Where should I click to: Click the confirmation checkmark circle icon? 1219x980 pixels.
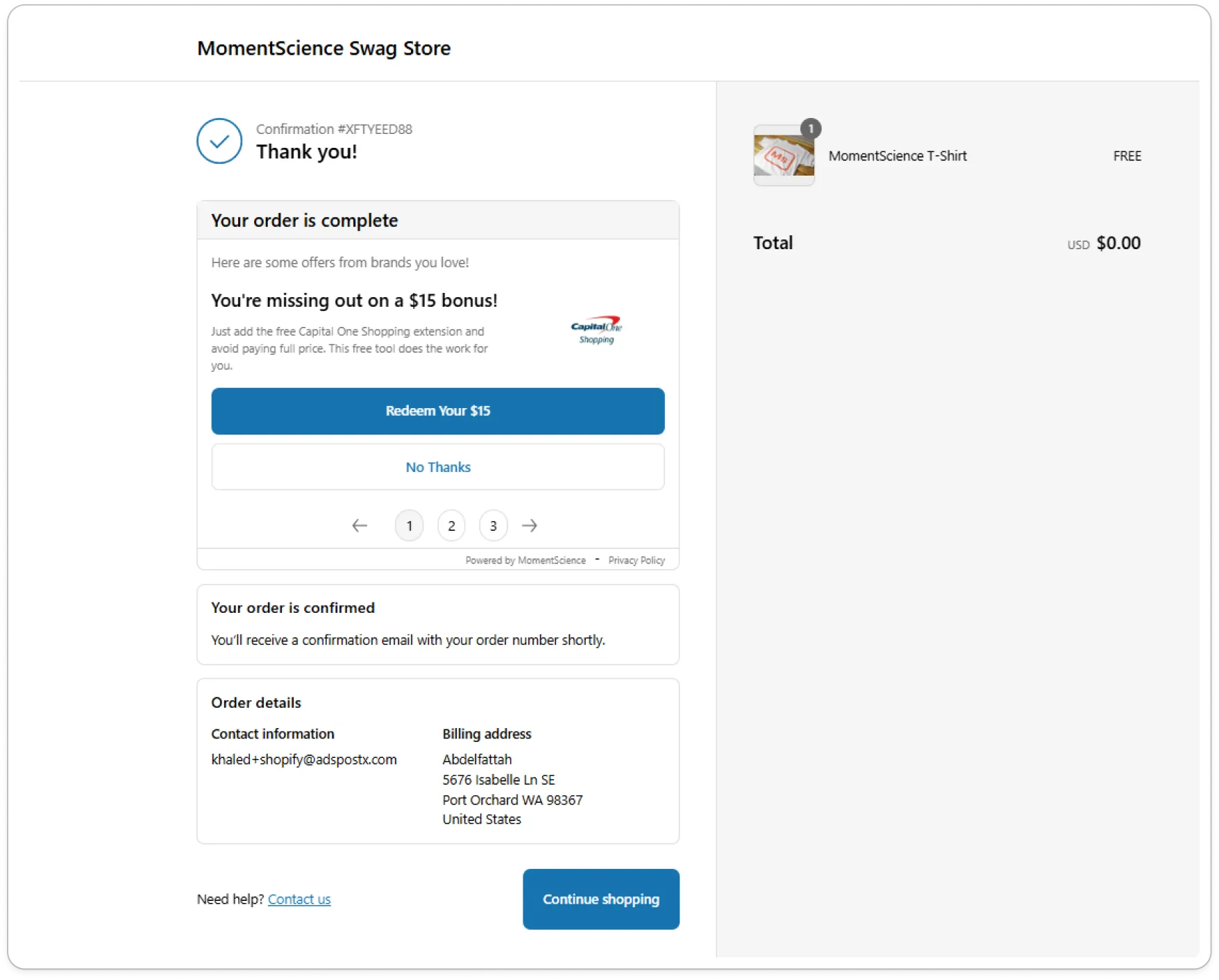pyautogui.click(x=219, y=141)
